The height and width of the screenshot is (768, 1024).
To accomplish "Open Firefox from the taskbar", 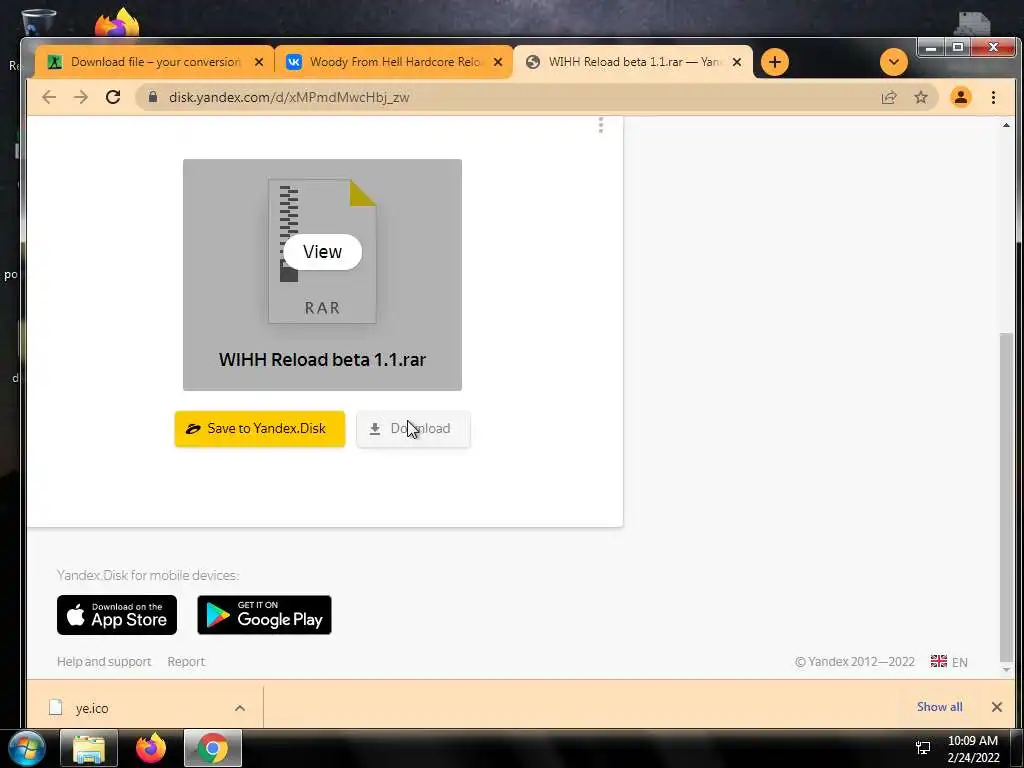I will tap(151, 749).
